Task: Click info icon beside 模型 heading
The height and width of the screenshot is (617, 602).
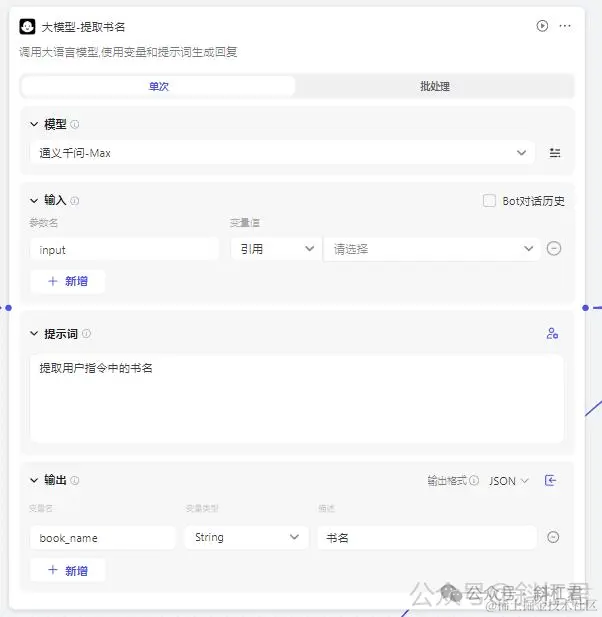Action: pyautogui.click(x=74, y=125)
